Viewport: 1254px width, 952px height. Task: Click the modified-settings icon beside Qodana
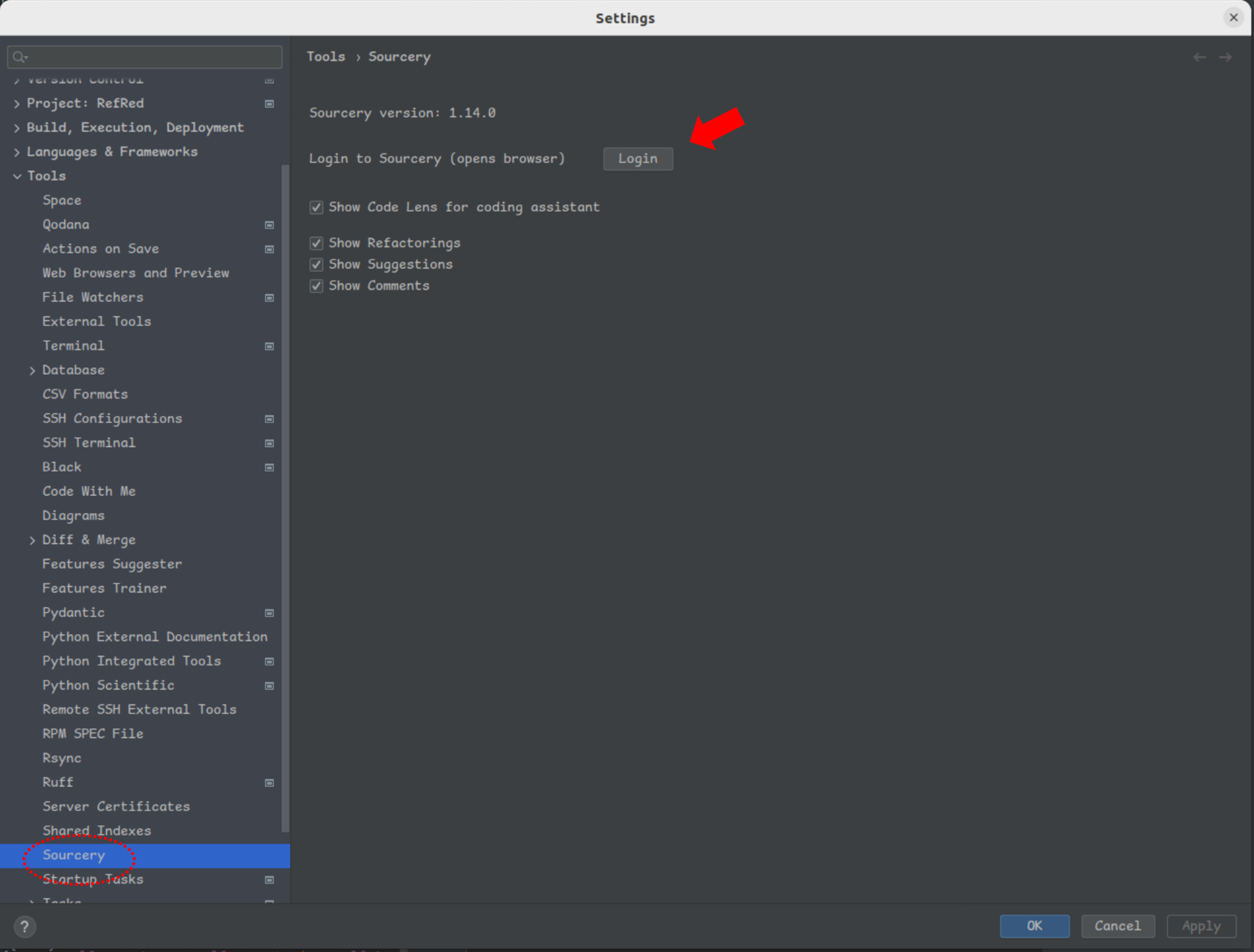pyautogui.click(x=269, y=225)
